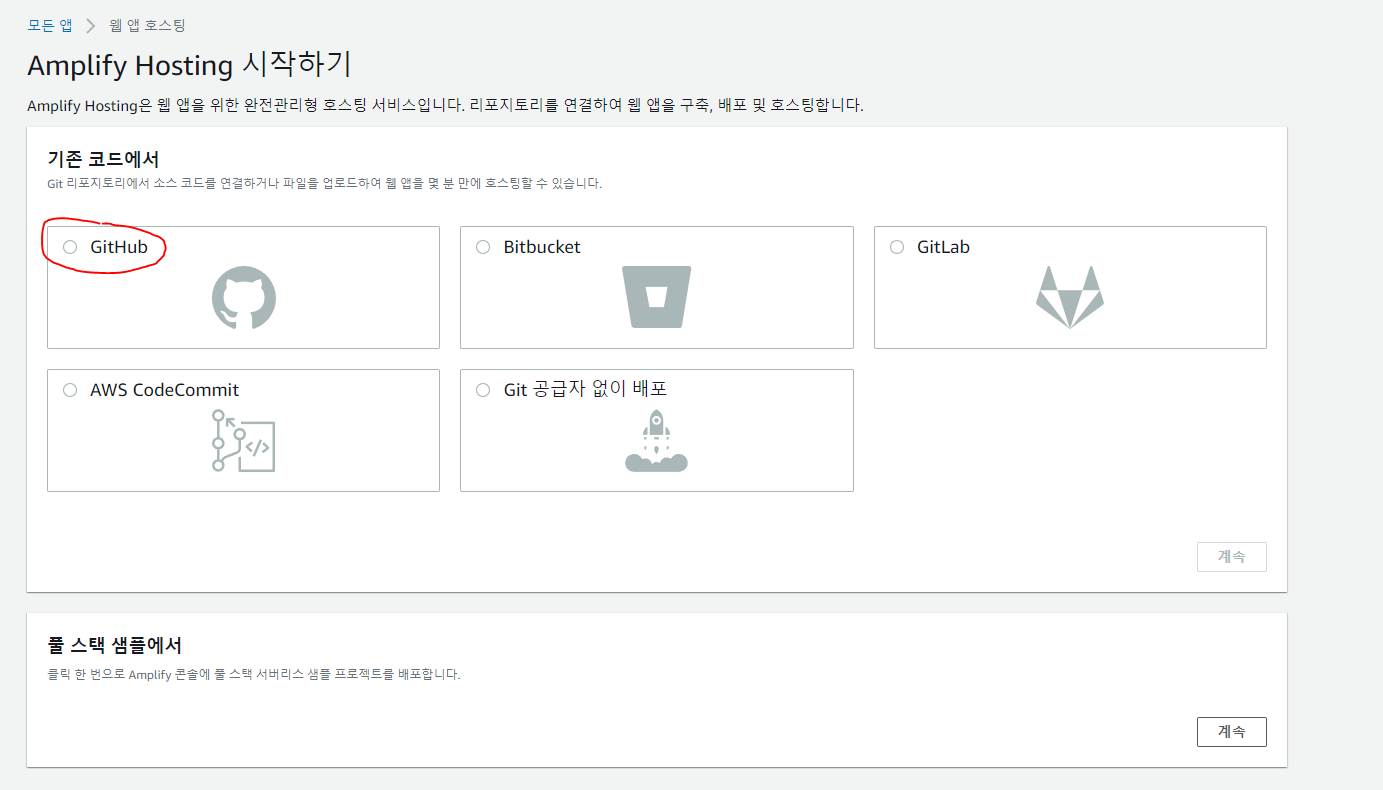Open the '모든 앱' breadcrumb link
This screenshot has width=1383, height=790.
coord(50,25)
